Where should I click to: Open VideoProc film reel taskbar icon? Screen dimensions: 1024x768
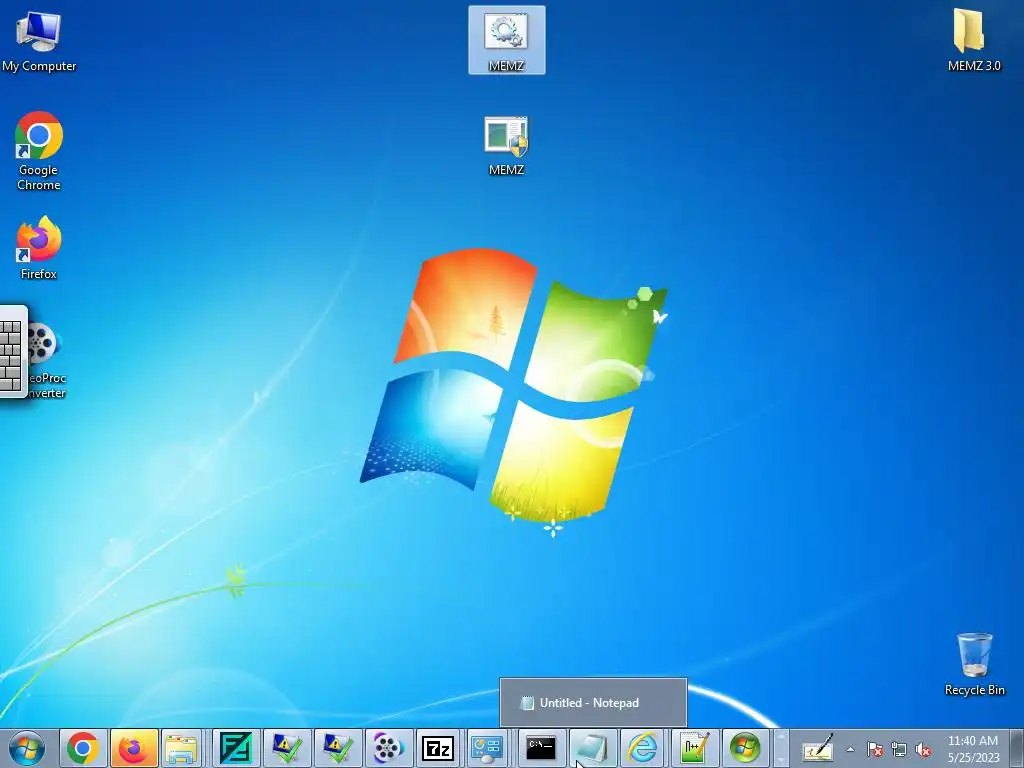click(x=388, y=748)
